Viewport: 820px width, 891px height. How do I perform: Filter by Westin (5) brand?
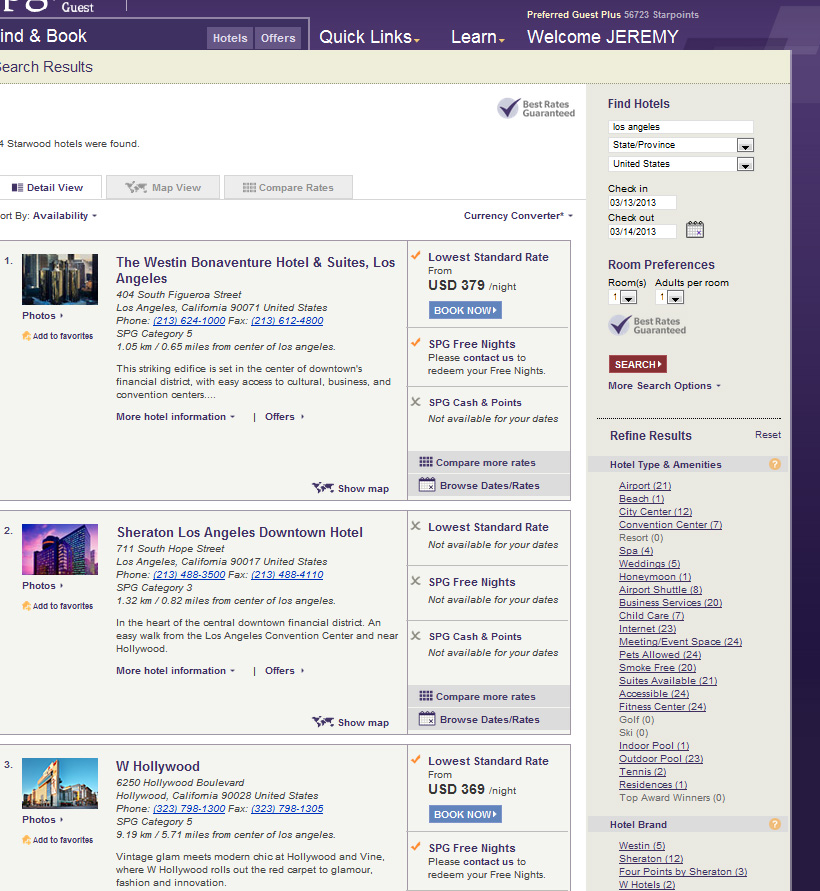click(642, 846)
